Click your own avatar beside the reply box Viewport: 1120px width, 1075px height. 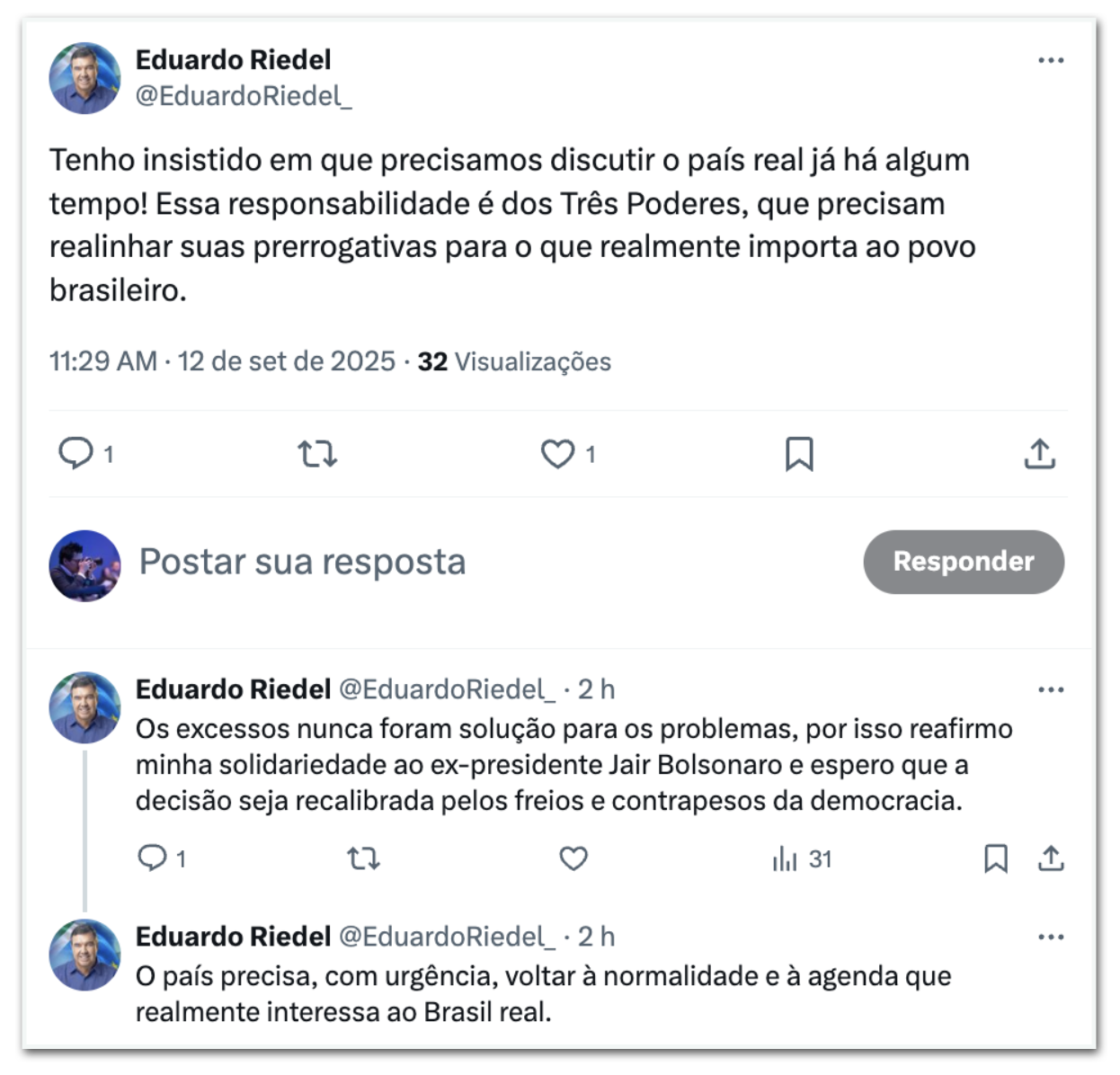coord(84,565)
